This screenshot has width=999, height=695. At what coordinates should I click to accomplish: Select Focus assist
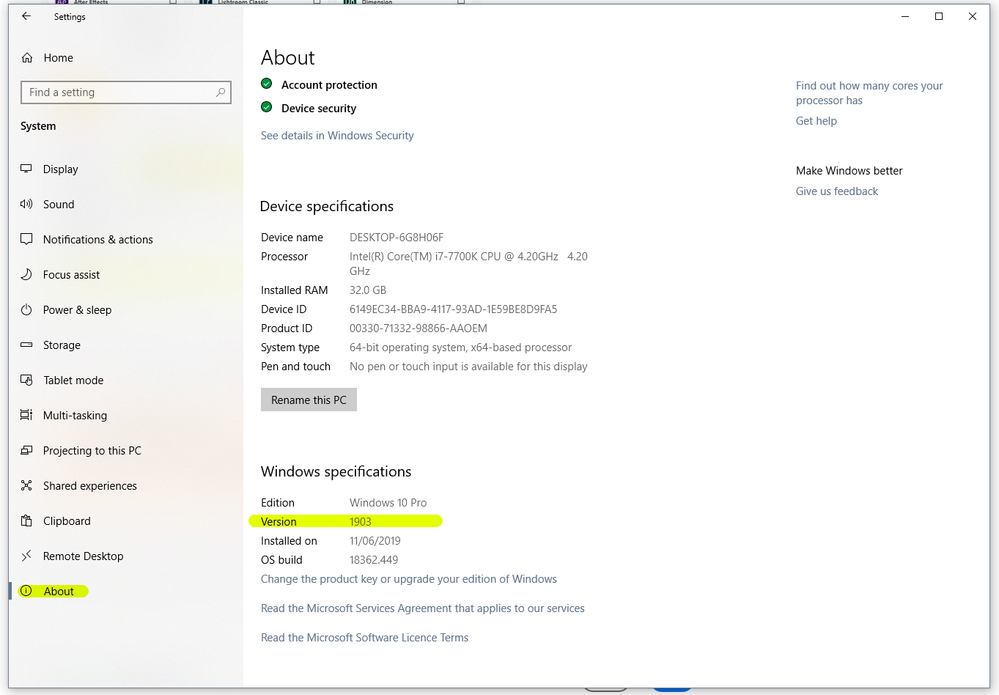[71, 275]
